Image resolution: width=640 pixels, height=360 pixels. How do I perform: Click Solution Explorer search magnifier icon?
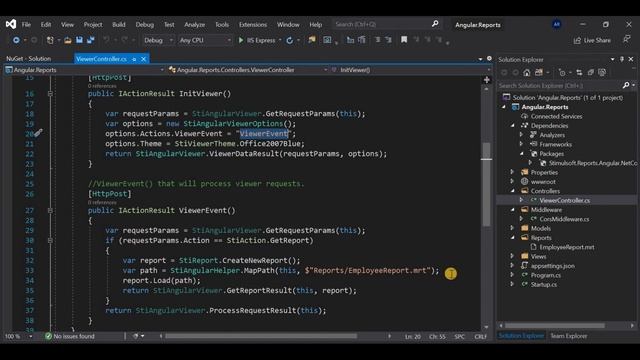point(626,85)
